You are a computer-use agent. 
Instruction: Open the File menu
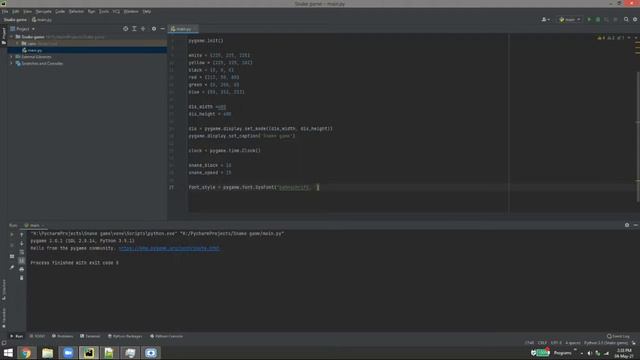[5, 11]
